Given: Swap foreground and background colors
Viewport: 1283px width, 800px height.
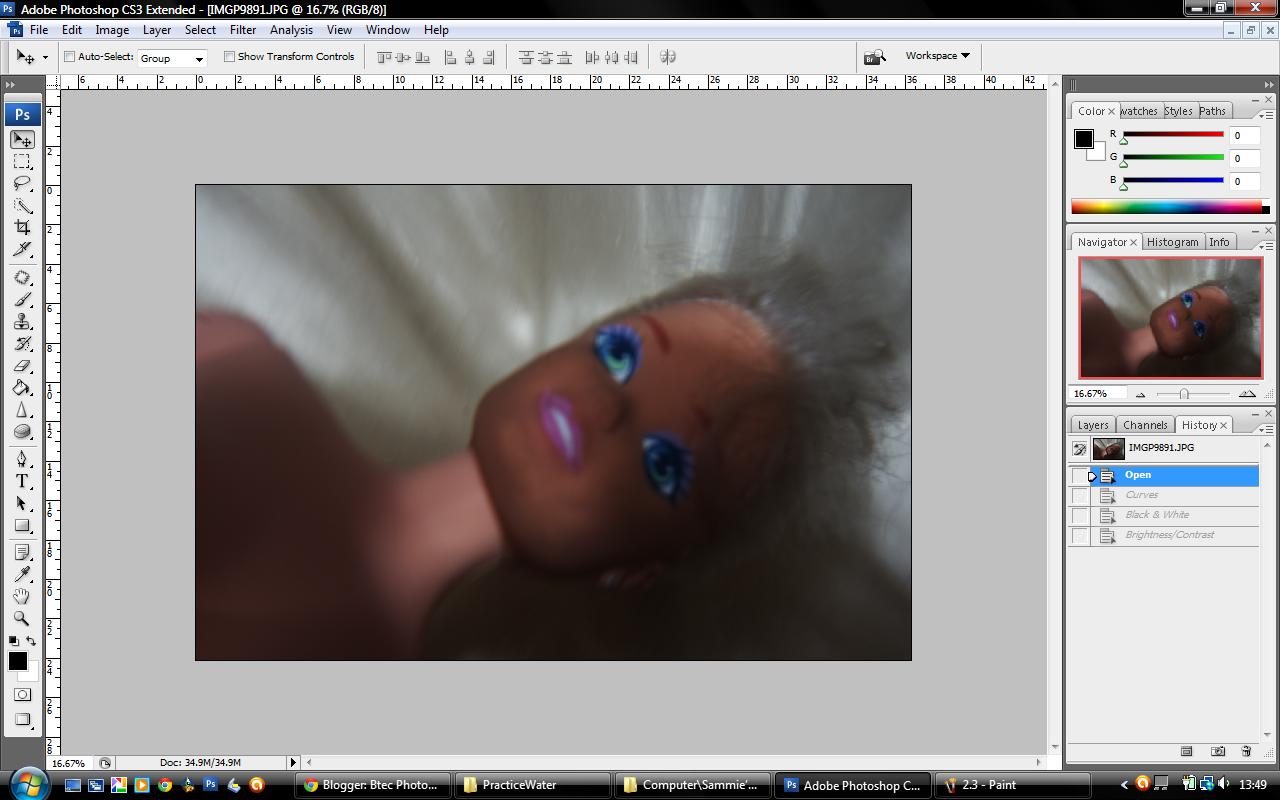Looking at the screenshot, I should [32, 641].
